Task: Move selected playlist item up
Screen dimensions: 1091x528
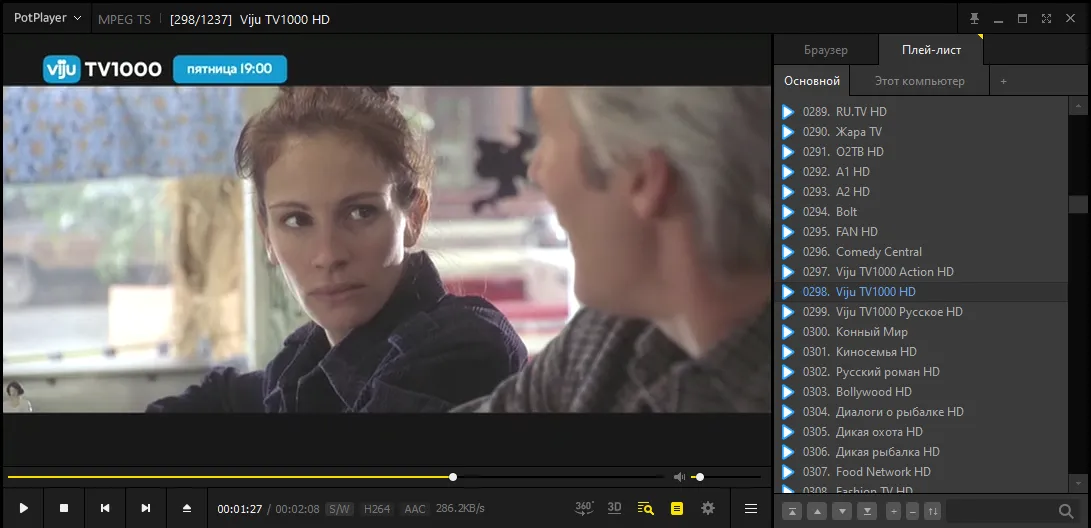Action: (x=817, y=511)
